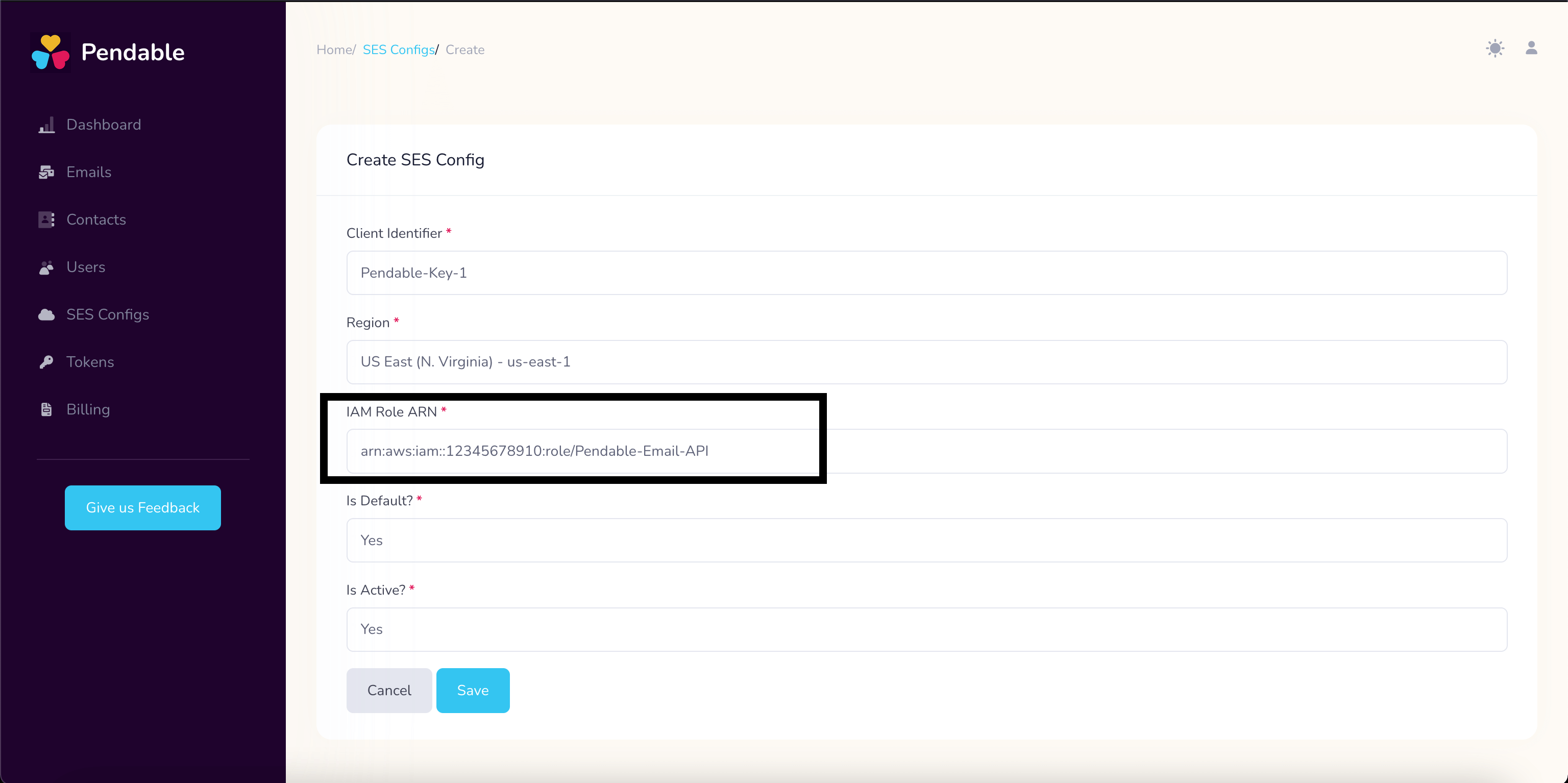Click the IAM Role ARN input field
This screenshot has width=1568, height=783.
click(x=928, y=451)
